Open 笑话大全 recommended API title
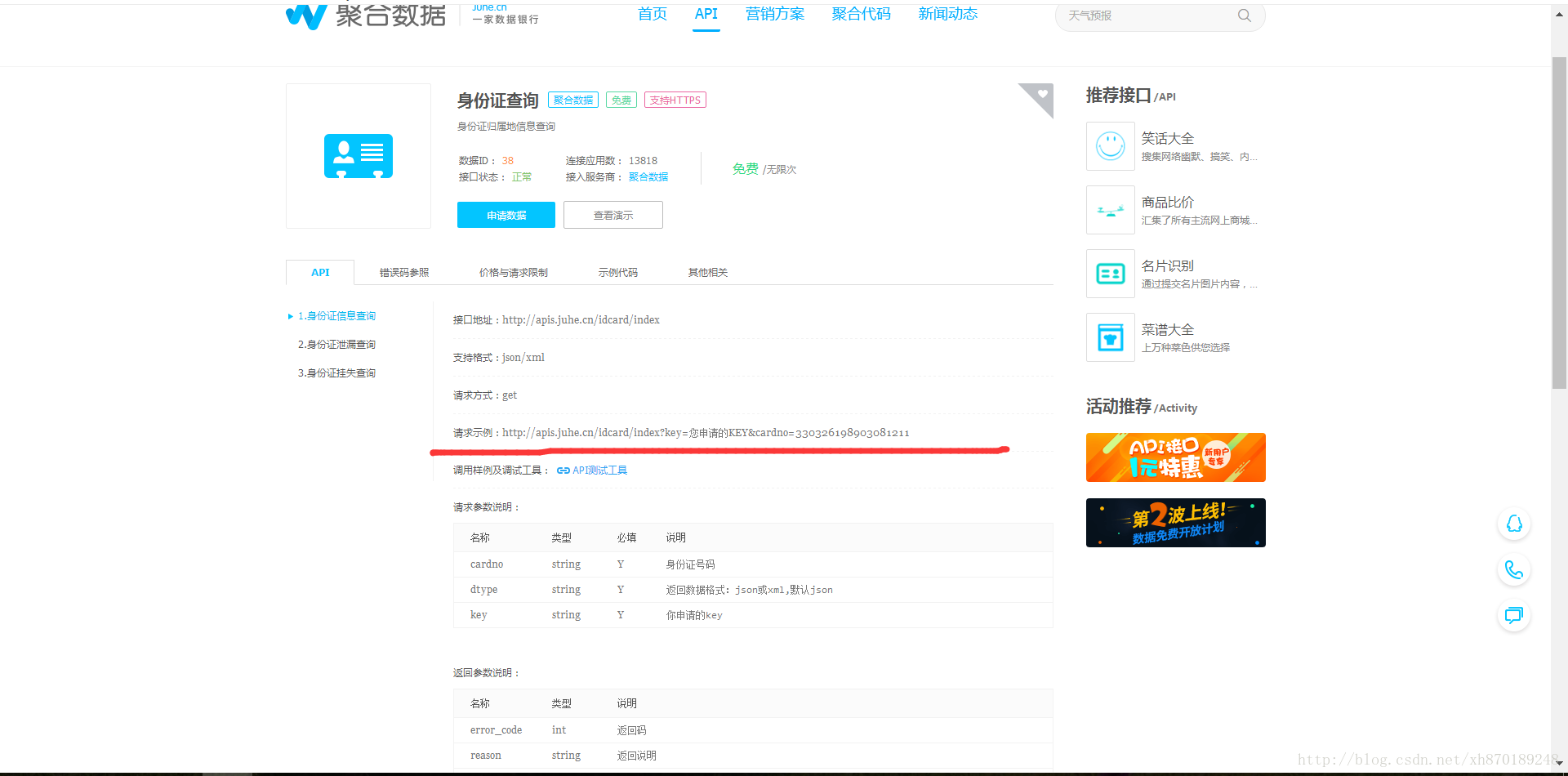This screenshot has width=1568, height=776. (x=1168, y=138)
